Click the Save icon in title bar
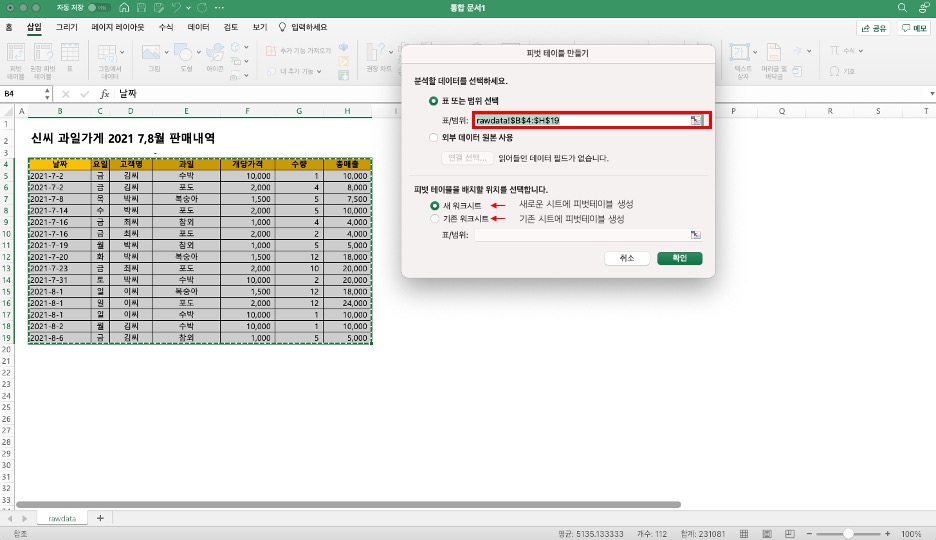Screen dimensions: 936x540 click(x=142, y=8)
